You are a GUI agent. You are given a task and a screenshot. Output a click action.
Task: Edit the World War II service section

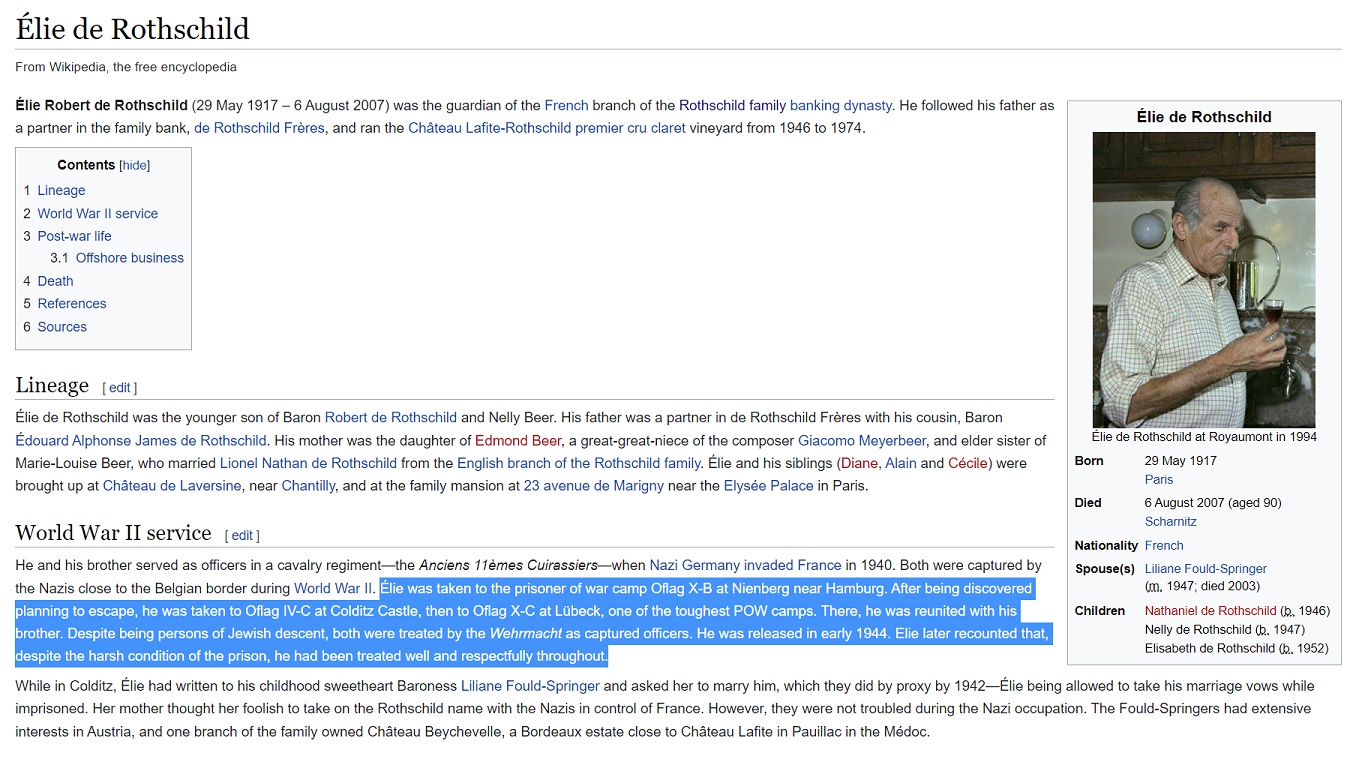tap(242, 535)
